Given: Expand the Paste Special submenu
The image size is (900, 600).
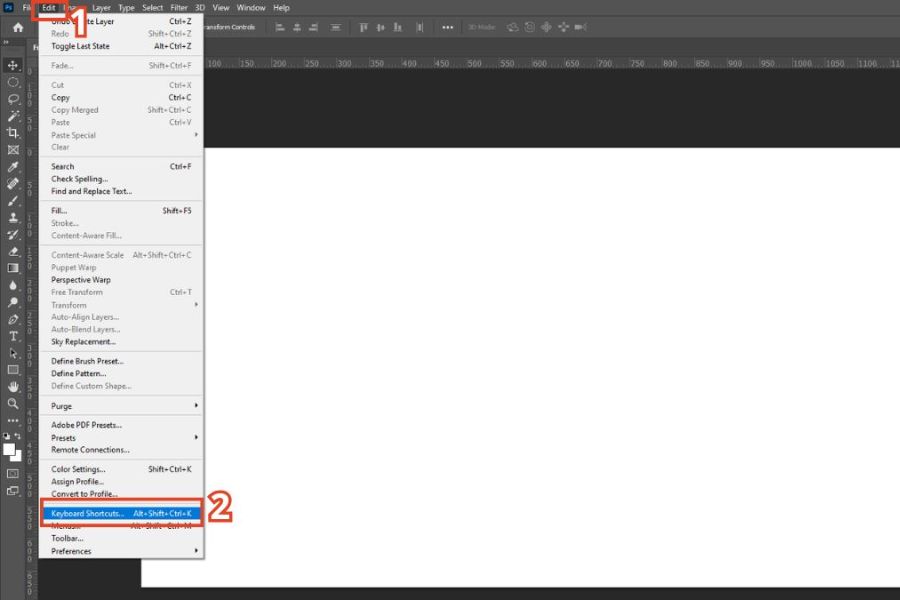Looking at the screenshot, I should pyautogui.click(x=120, y=135).
